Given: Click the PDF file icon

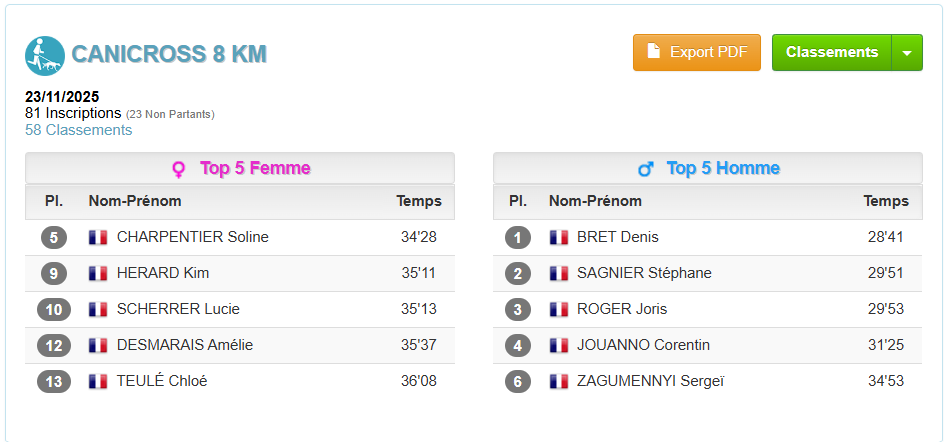Looking at the screenshot, I should coord(654,52).
